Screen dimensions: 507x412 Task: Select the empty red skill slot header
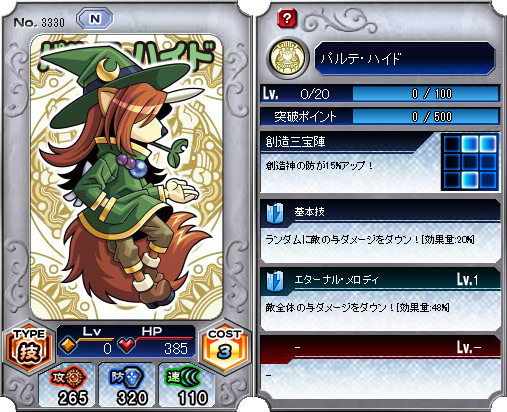[380, 348]
